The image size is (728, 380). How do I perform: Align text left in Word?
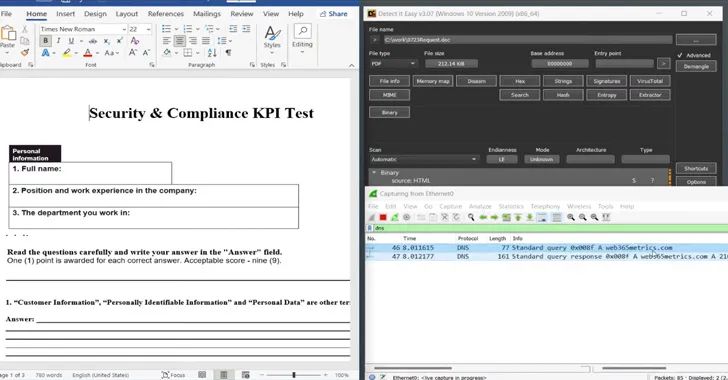[x=167, y=41]
